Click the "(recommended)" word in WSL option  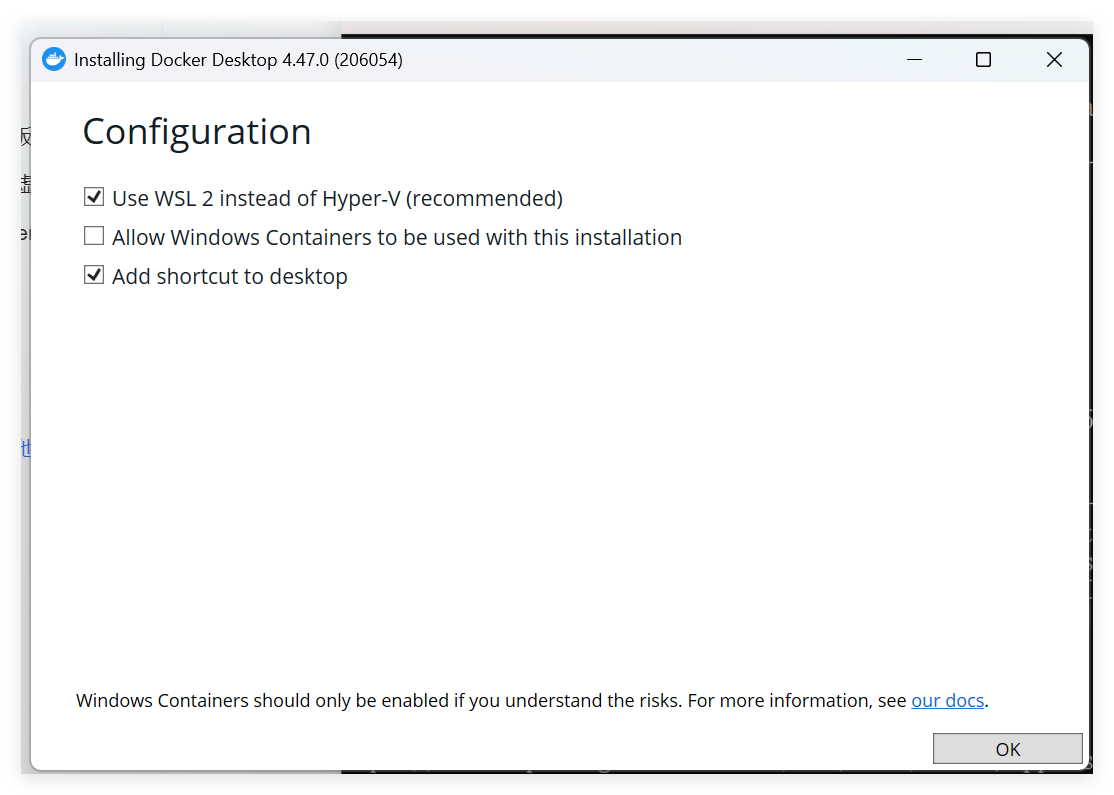point(484,198)
